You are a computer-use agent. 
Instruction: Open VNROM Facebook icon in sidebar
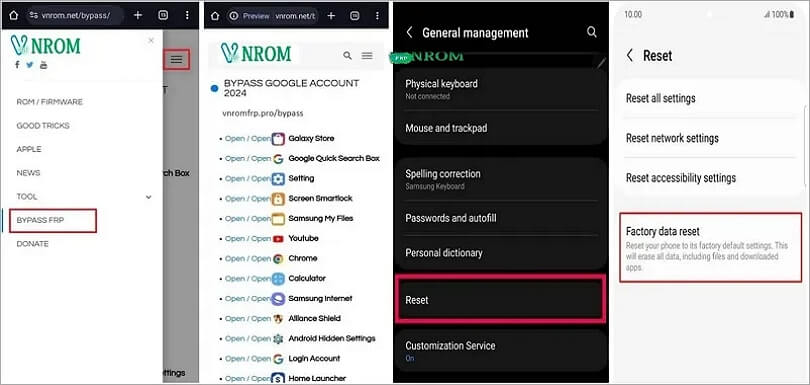[x=18, y=65]
